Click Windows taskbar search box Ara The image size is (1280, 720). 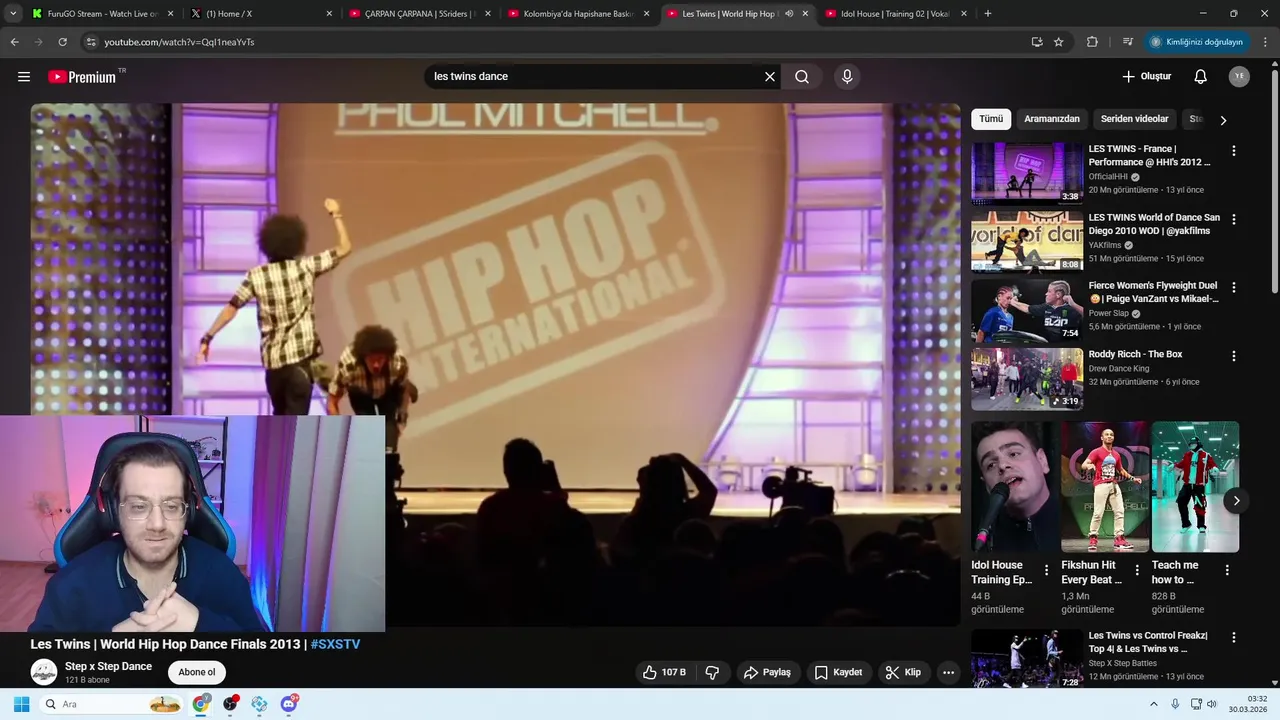point(111,704)
